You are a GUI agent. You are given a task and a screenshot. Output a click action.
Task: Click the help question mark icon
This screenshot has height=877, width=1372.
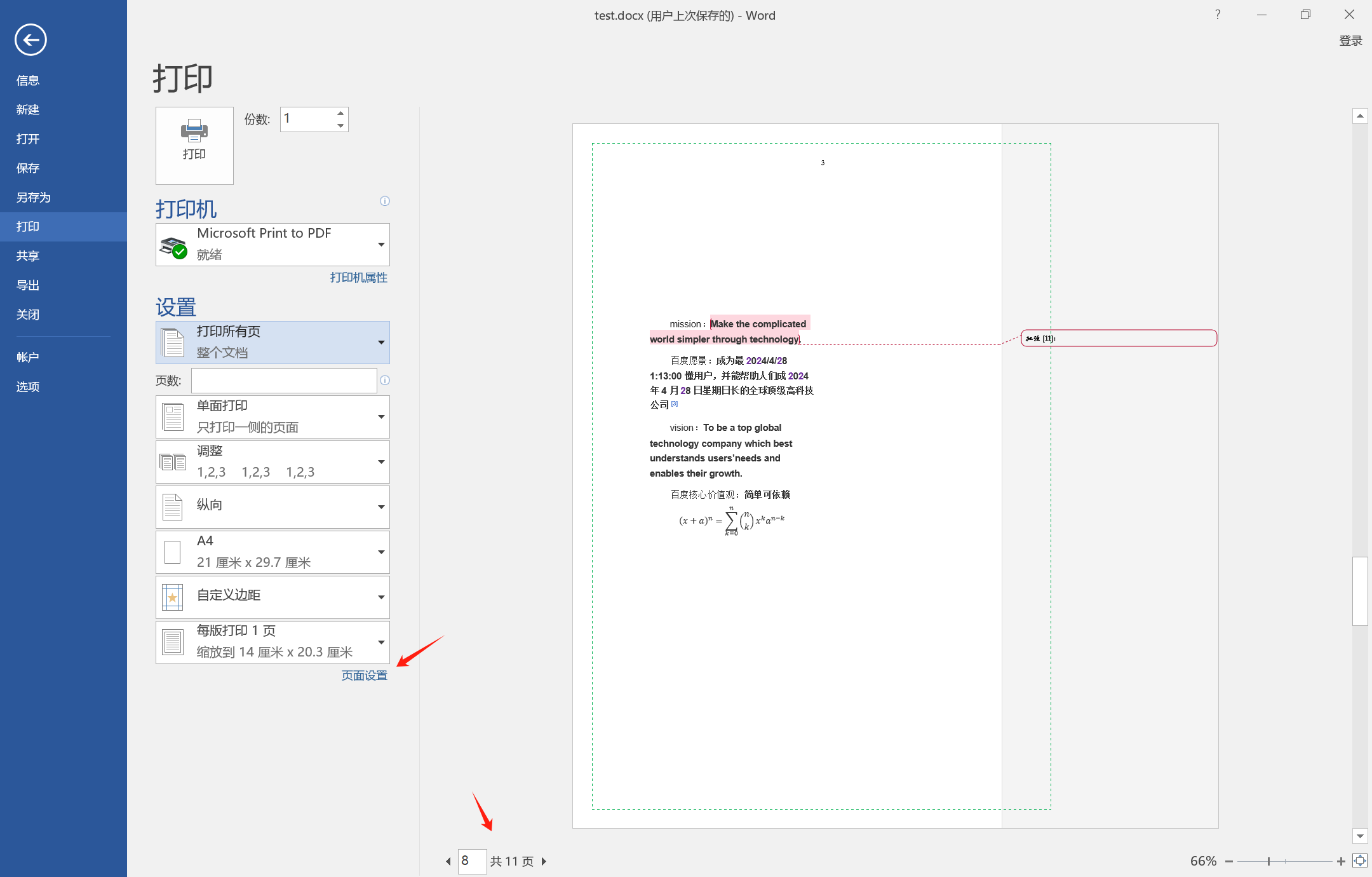point(1218,15)
